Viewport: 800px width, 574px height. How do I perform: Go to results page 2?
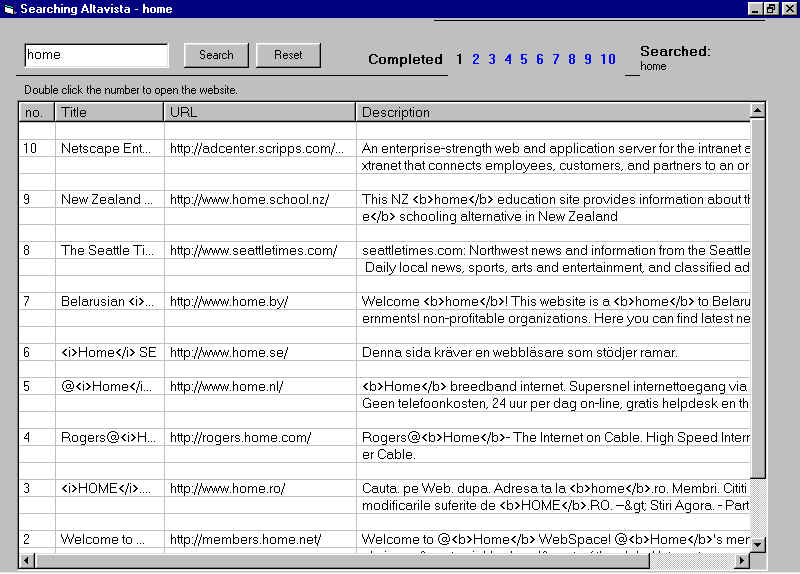click(x=476, y=59)
